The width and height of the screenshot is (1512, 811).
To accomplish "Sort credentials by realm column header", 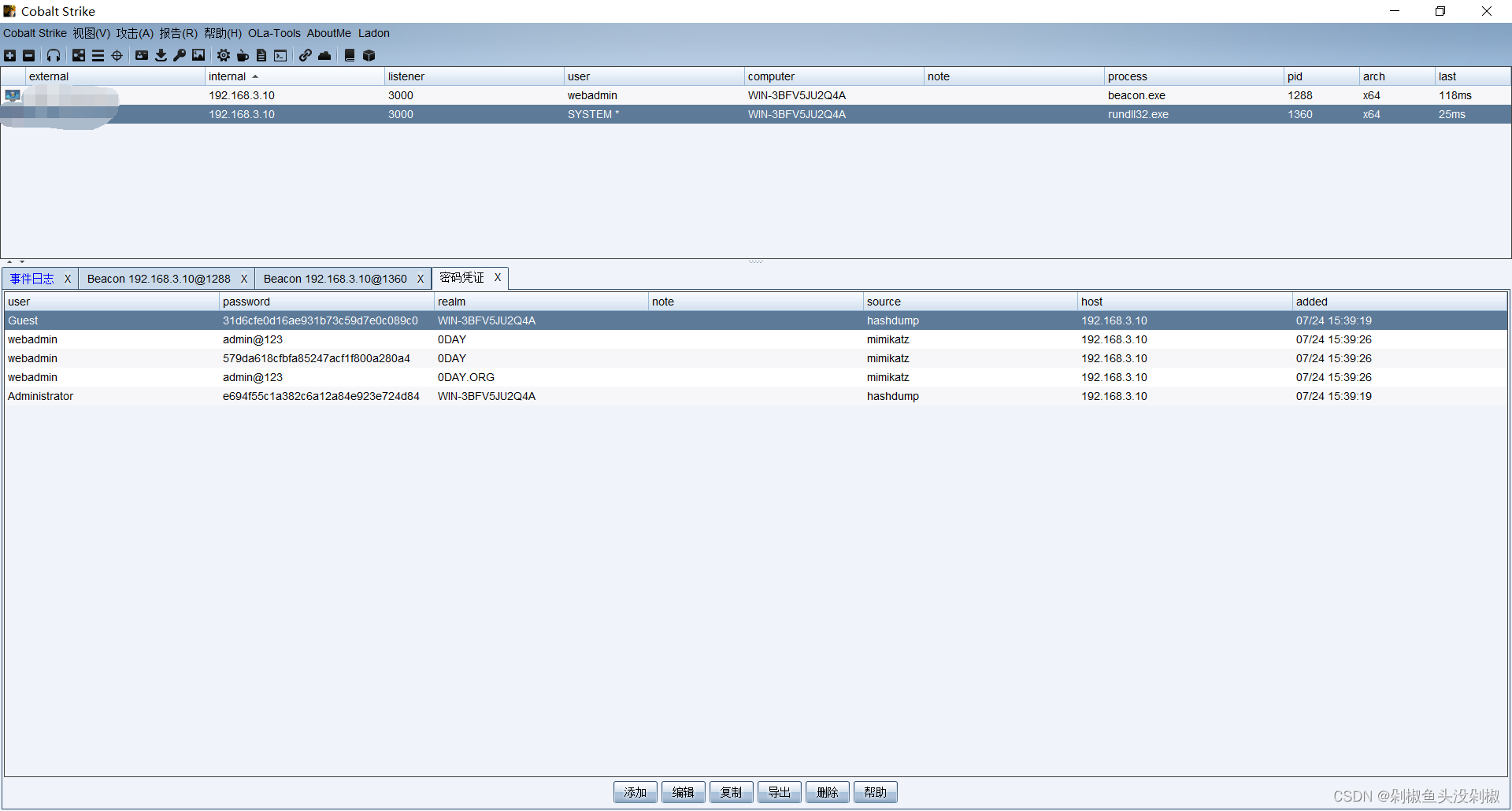I will coord(541,302).
